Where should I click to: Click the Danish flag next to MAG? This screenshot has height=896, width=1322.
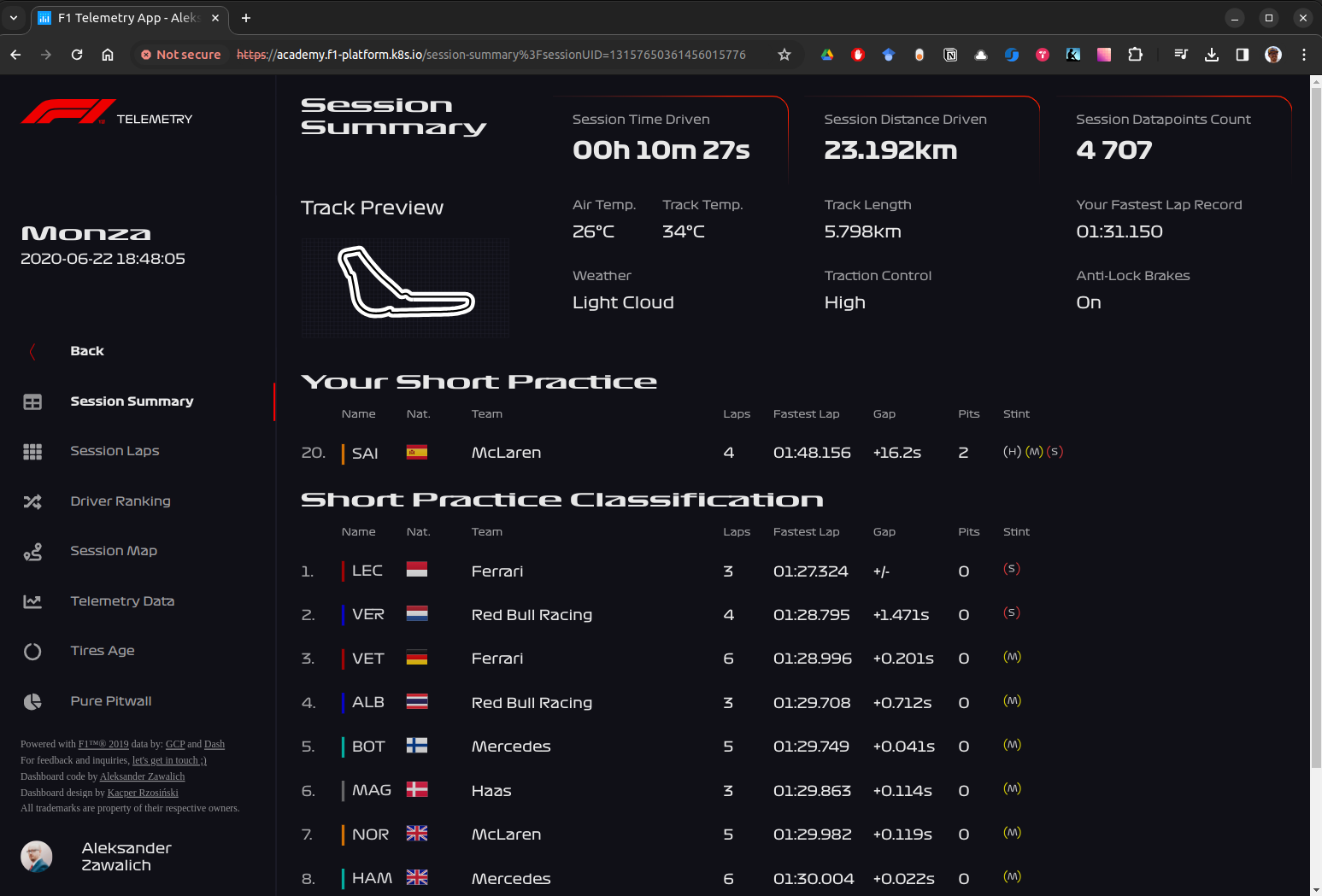pyautogui.click(x=417, y=789)
